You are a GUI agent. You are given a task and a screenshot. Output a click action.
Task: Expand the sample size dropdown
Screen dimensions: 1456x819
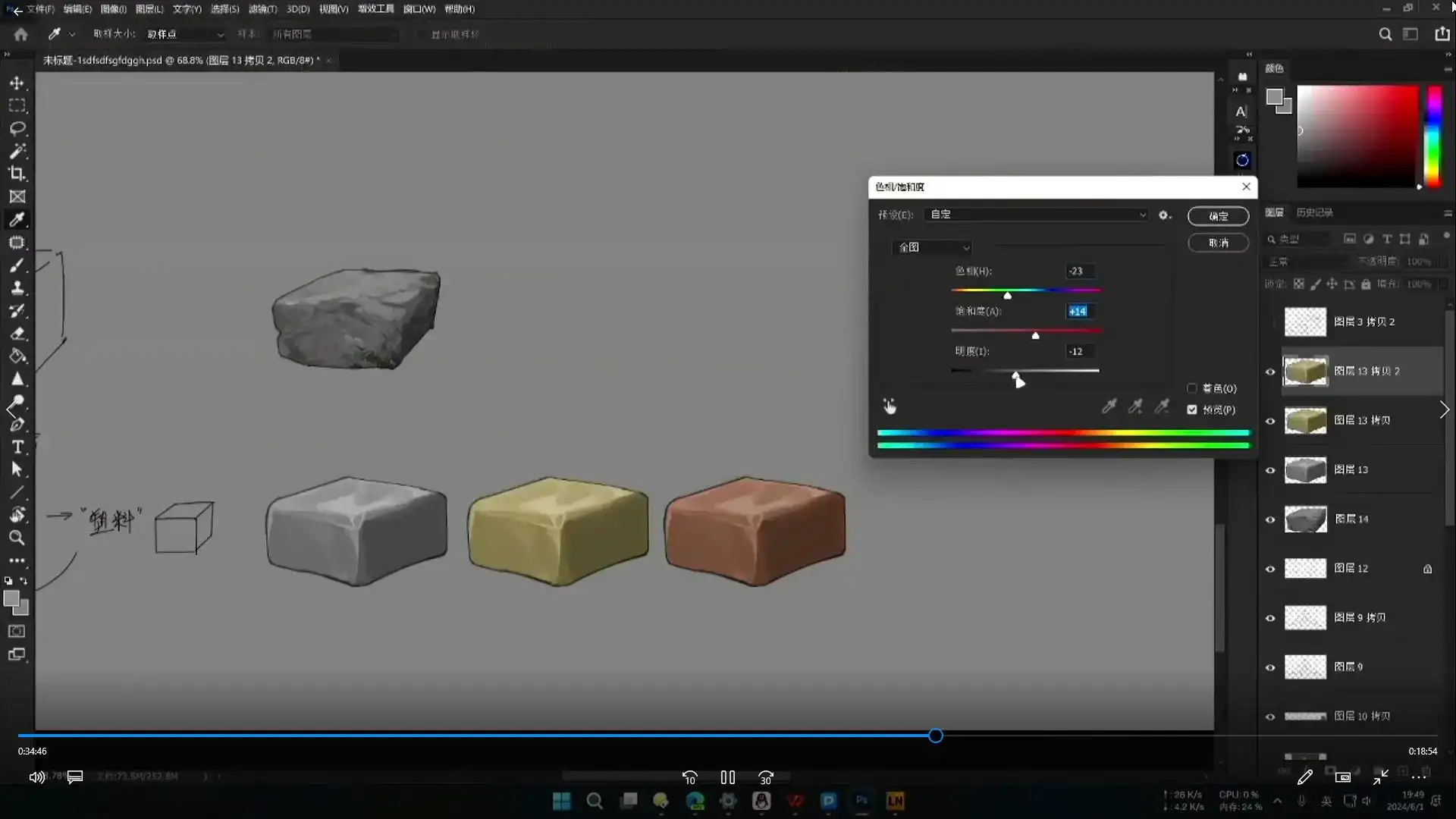coord(186,34)
